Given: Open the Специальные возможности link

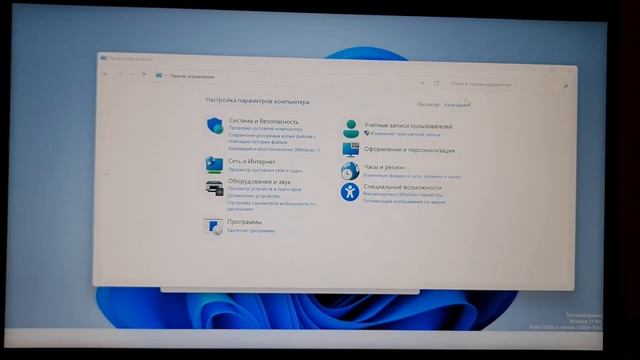Looking at the screenshot, I should [x=402, y=187].
